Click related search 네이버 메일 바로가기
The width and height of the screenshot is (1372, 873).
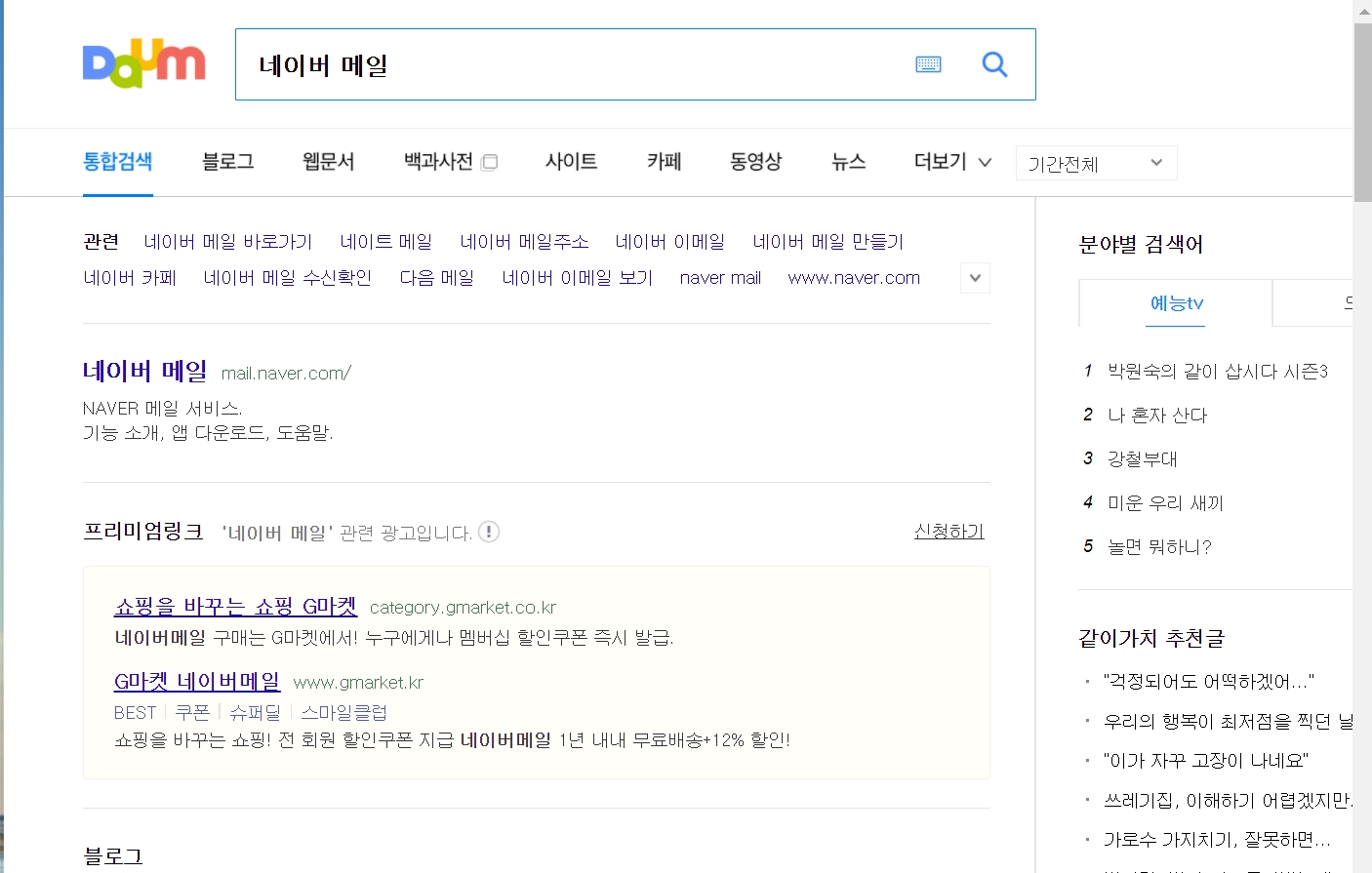click(x=228, y=242)
